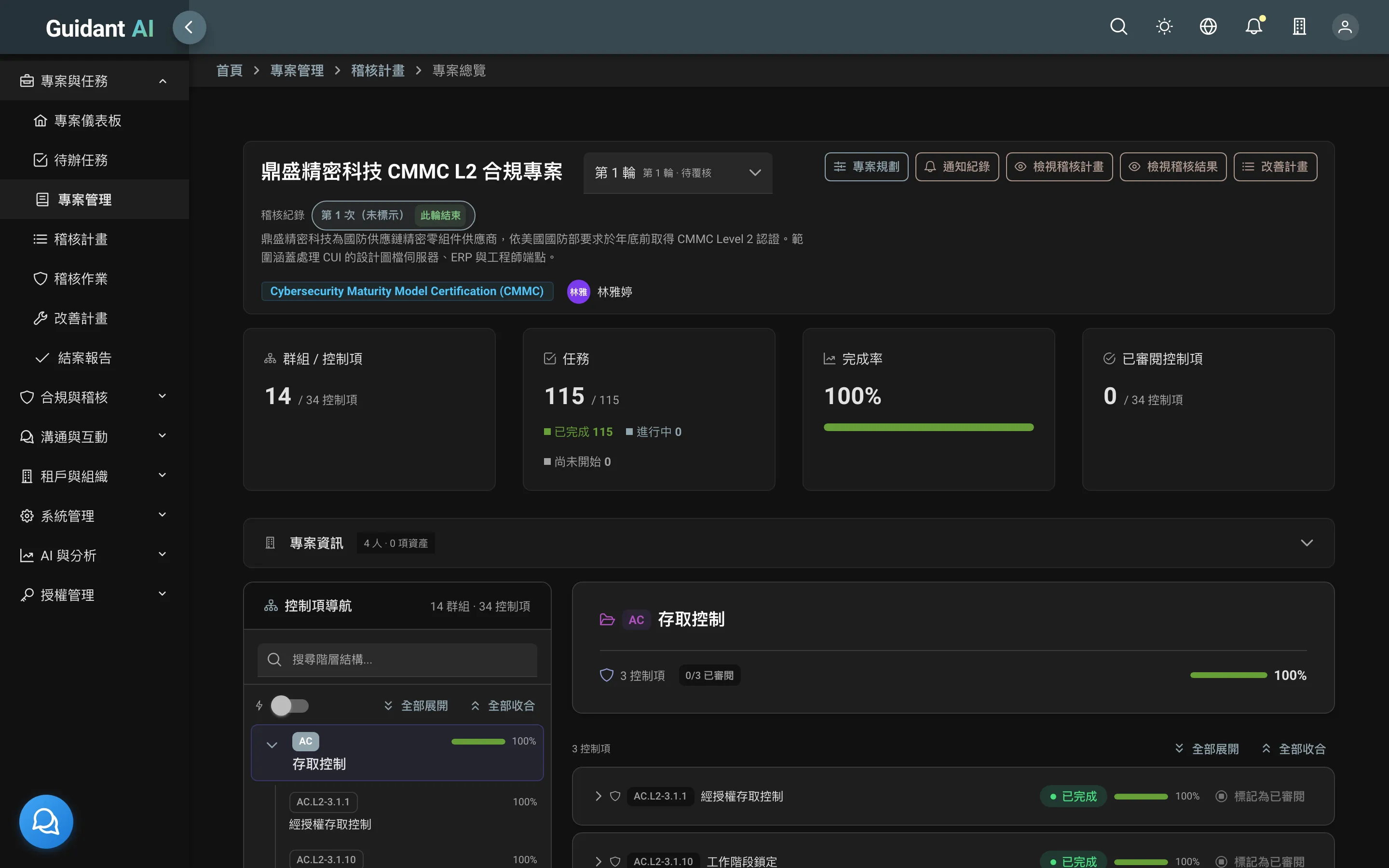Image resolution: width=1389 pixels, height=868 pixels.
Task: Click the 搜尋階層結構 search field
Action: (x=397, y=660)
